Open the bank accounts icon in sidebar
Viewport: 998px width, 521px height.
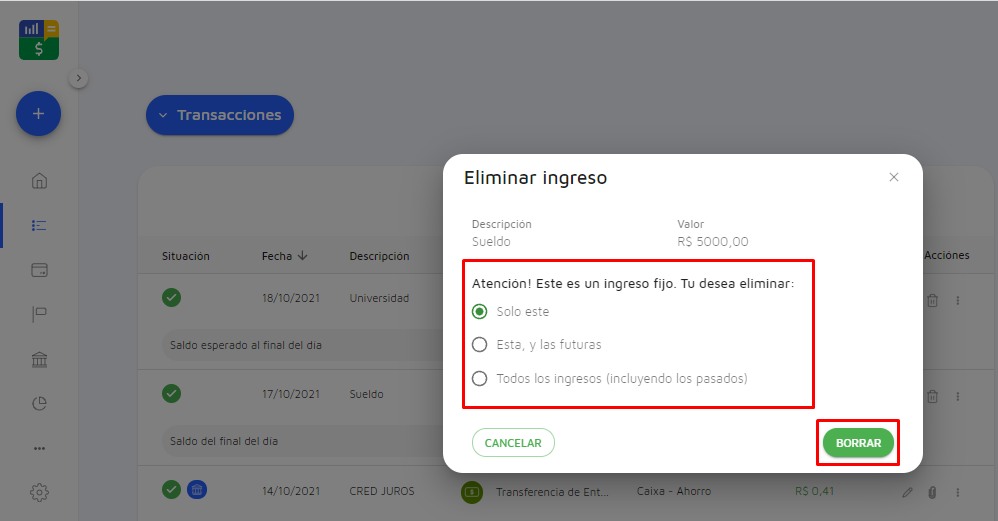point(39,360)
